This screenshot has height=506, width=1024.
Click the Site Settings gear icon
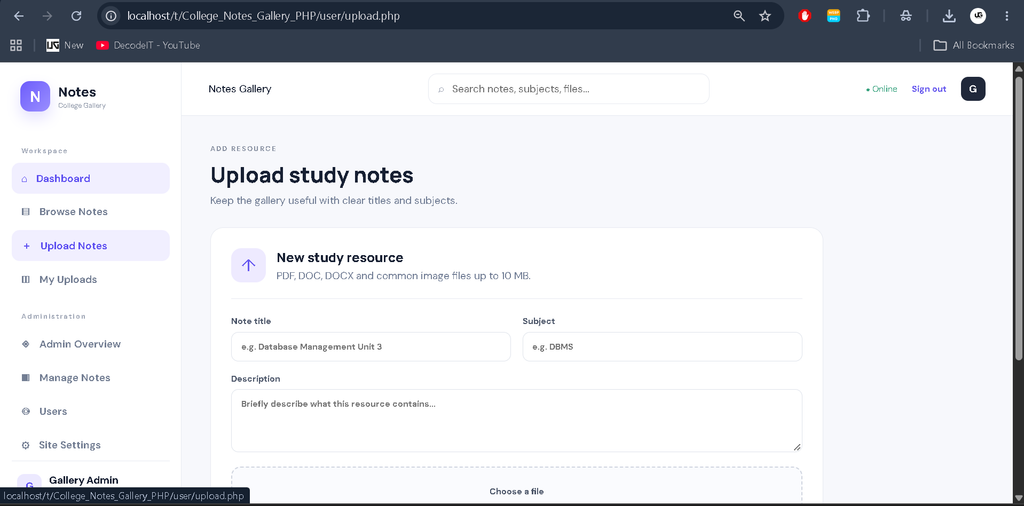[25, 445]
